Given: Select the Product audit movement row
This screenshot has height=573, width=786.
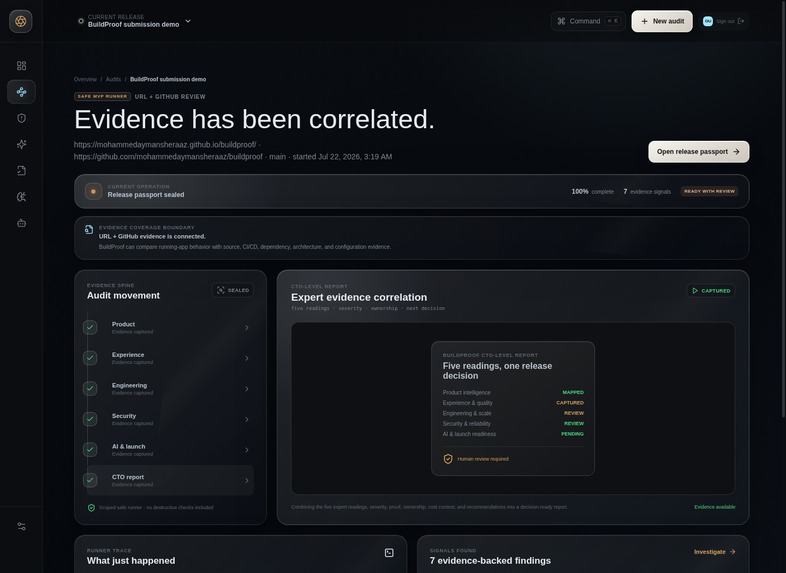Looking at the screenshot, I should (x=168, y=327).
